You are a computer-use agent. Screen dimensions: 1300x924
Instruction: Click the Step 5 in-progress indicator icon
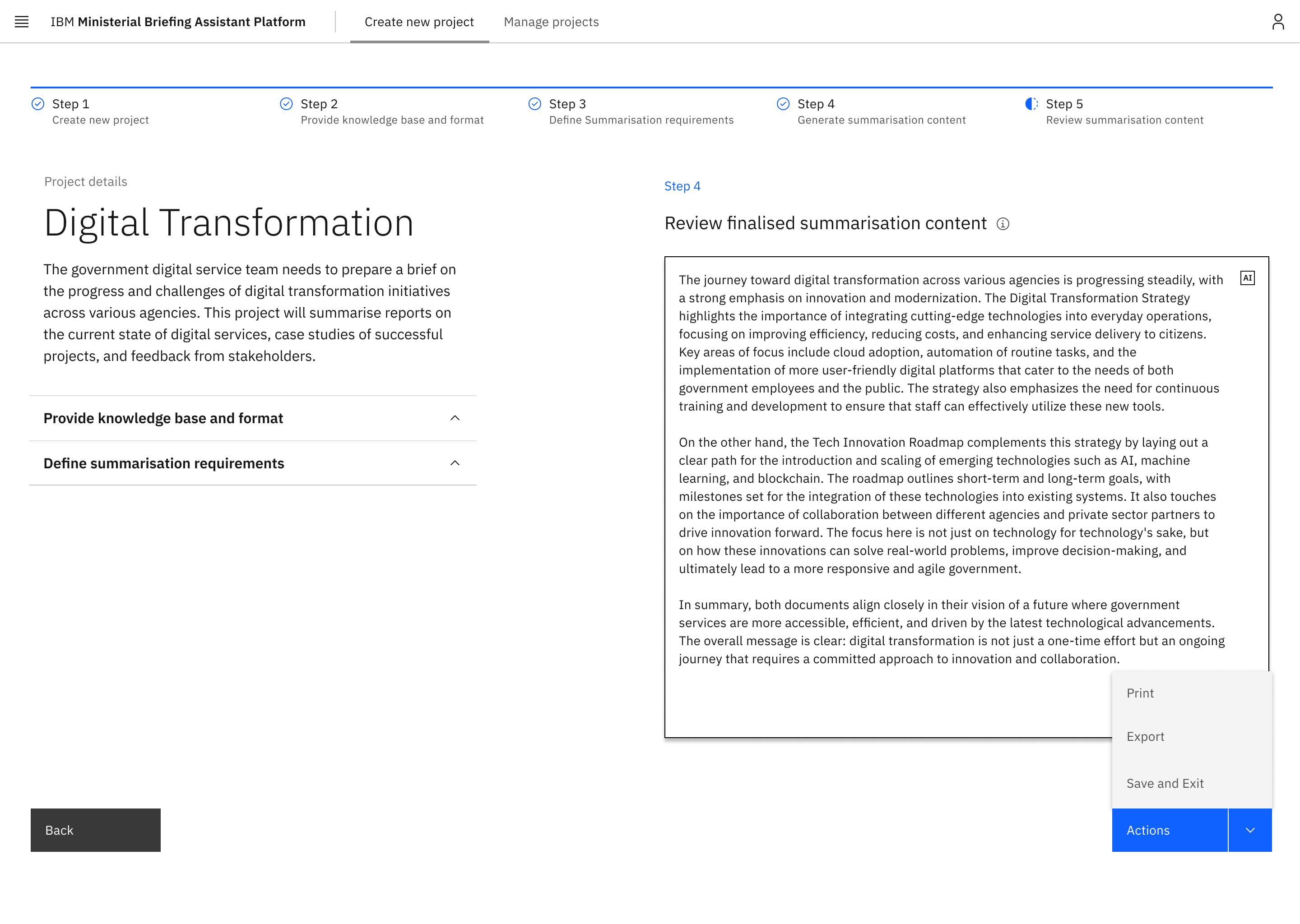click(1031, 104)
